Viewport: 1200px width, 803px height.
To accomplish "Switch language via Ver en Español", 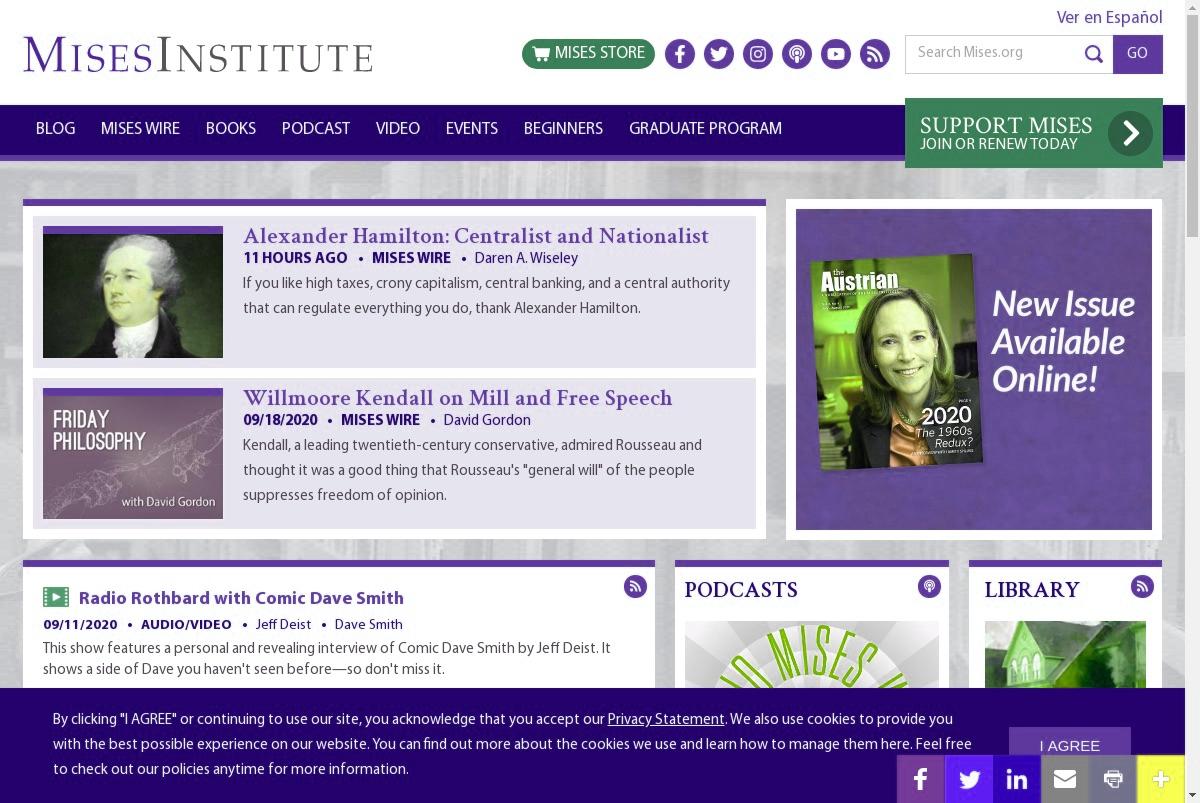I will [x=1109, y=18].
